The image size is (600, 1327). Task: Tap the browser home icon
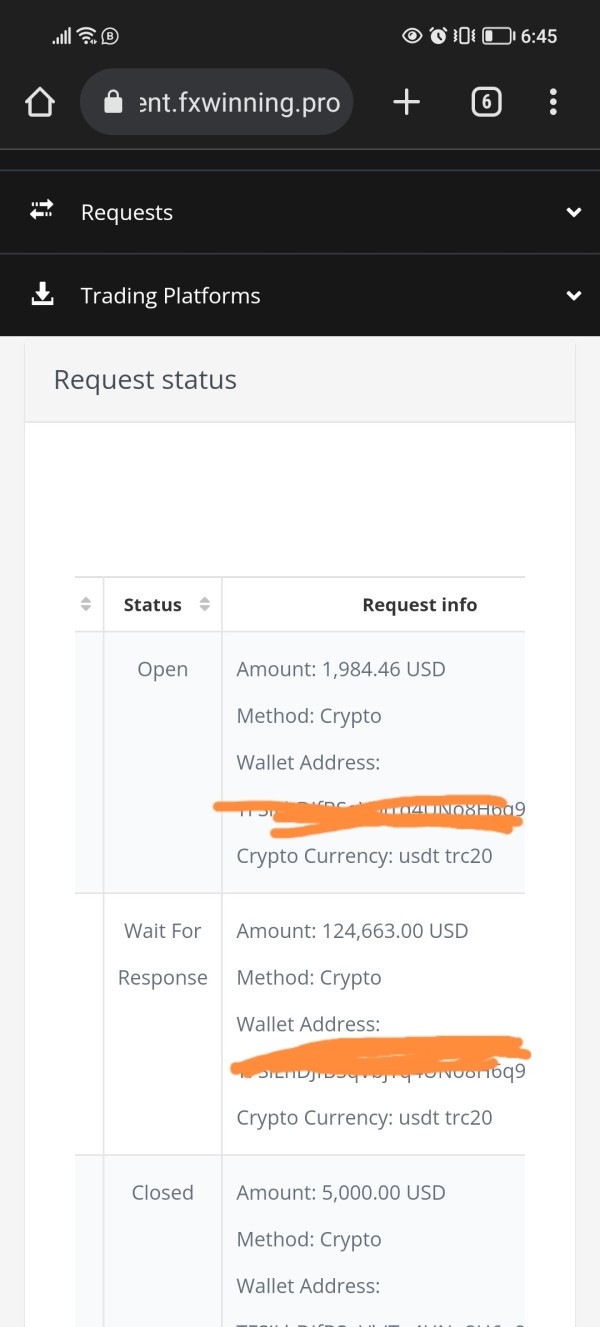pos(39,102)
